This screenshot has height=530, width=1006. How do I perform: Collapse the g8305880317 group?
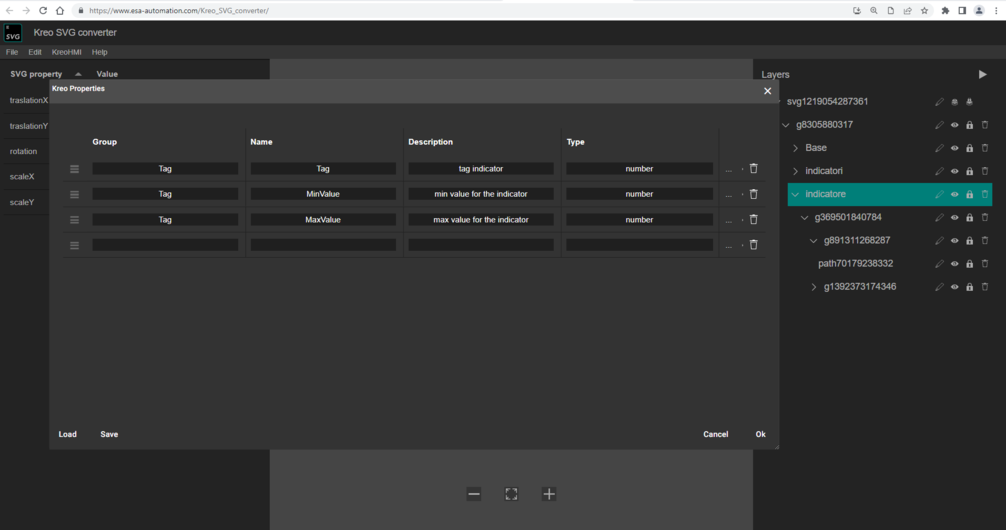(786, 125)
